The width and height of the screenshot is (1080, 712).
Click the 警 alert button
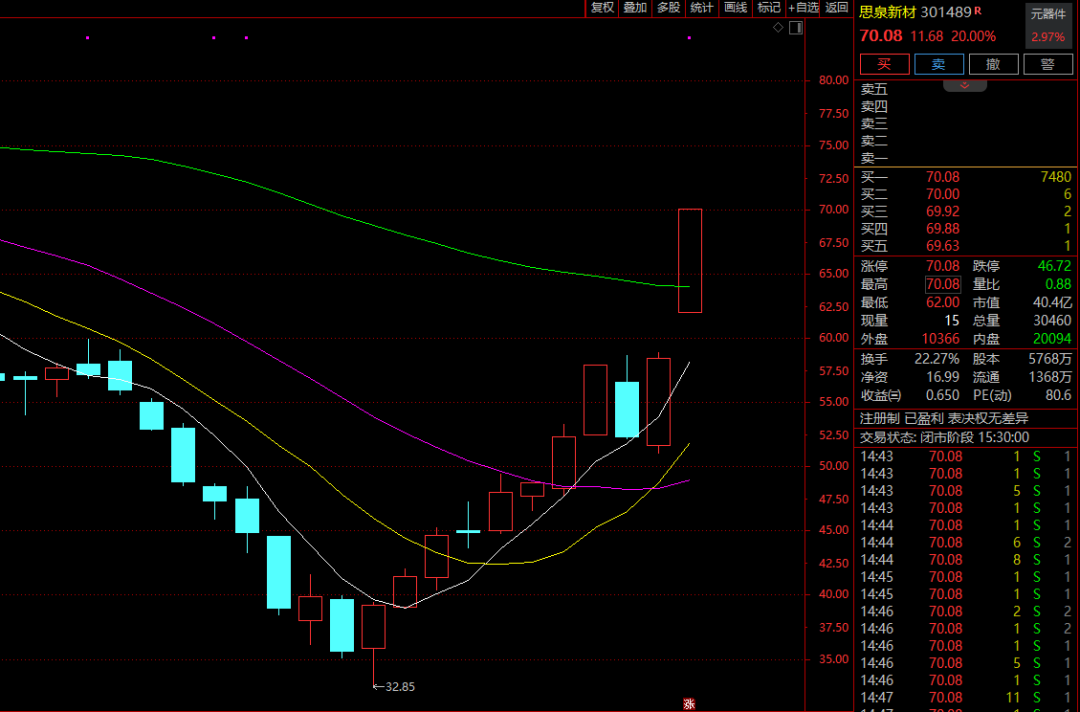pyautogui.click(x=1047, y=64)
